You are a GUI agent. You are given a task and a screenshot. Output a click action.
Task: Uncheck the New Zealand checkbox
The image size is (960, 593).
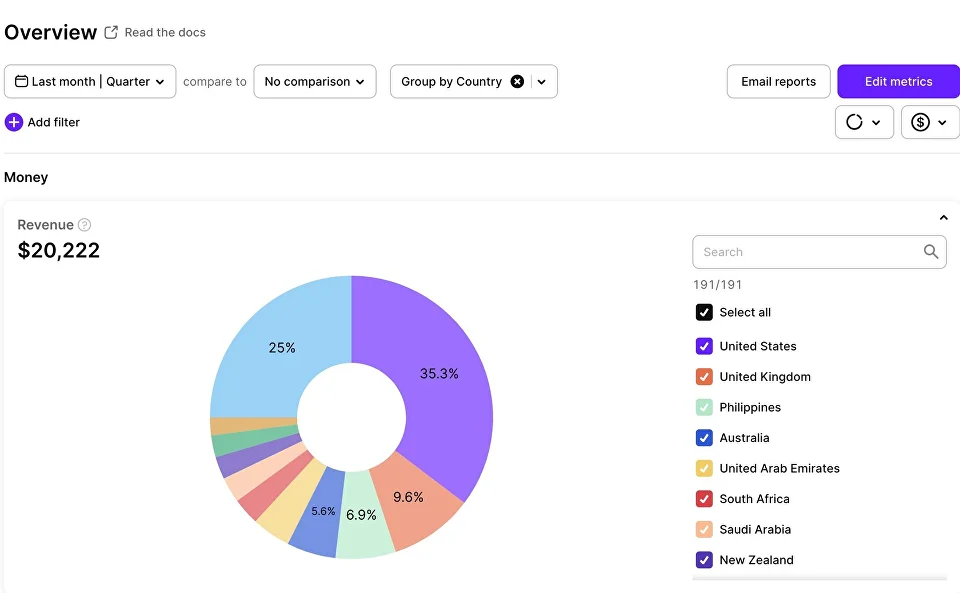click(x=704, y=560)
